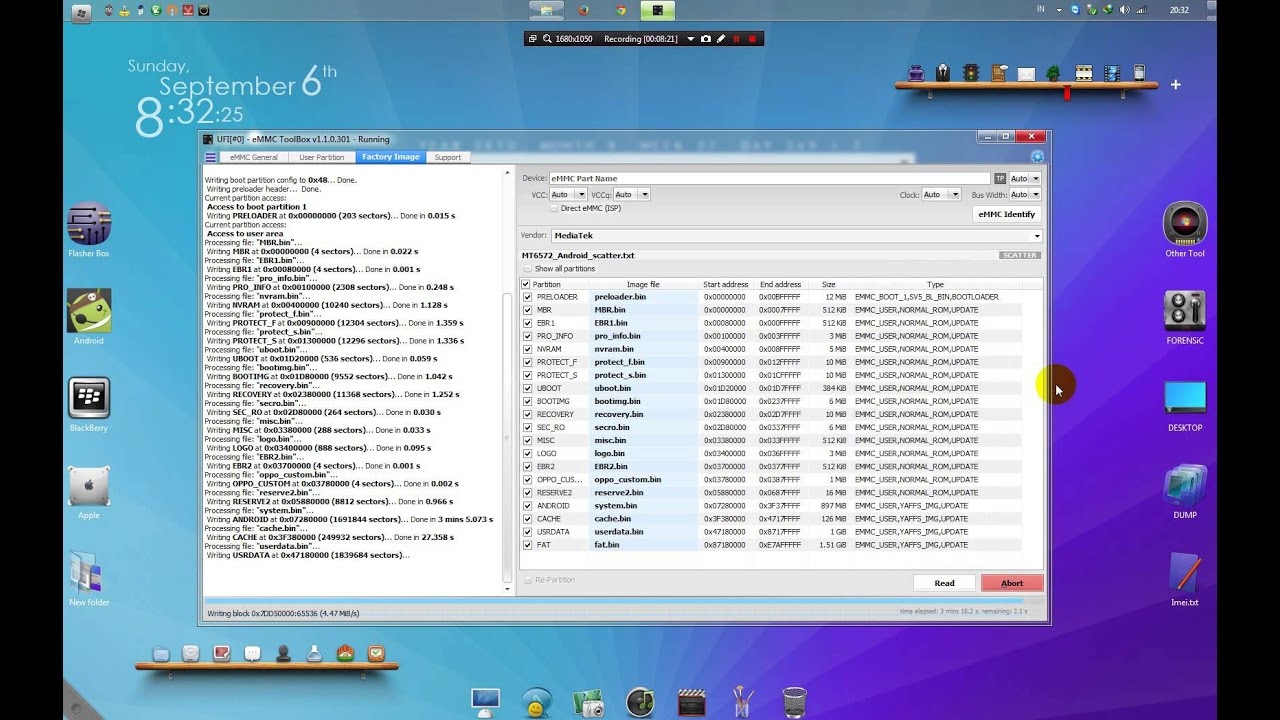Switch to the eMMC General tab

253,157
